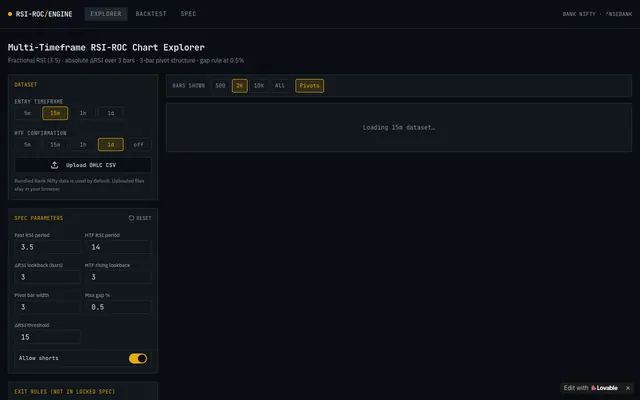Toggle the Pivots overlay button
Viewport: 640px width, 400px height.
tap(309, 86)
